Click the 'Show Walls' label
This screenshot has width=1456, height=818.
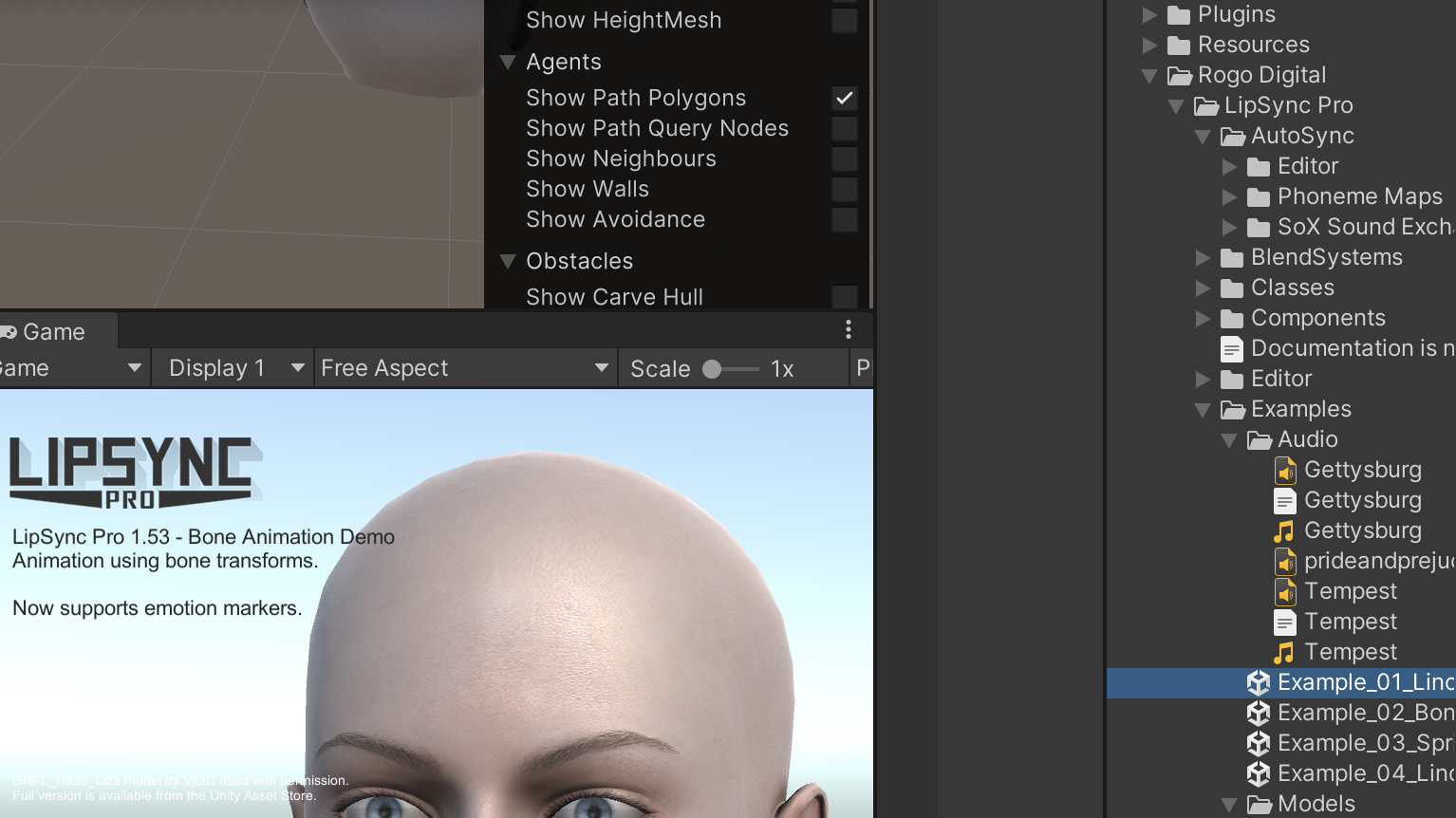click(588, 189)
